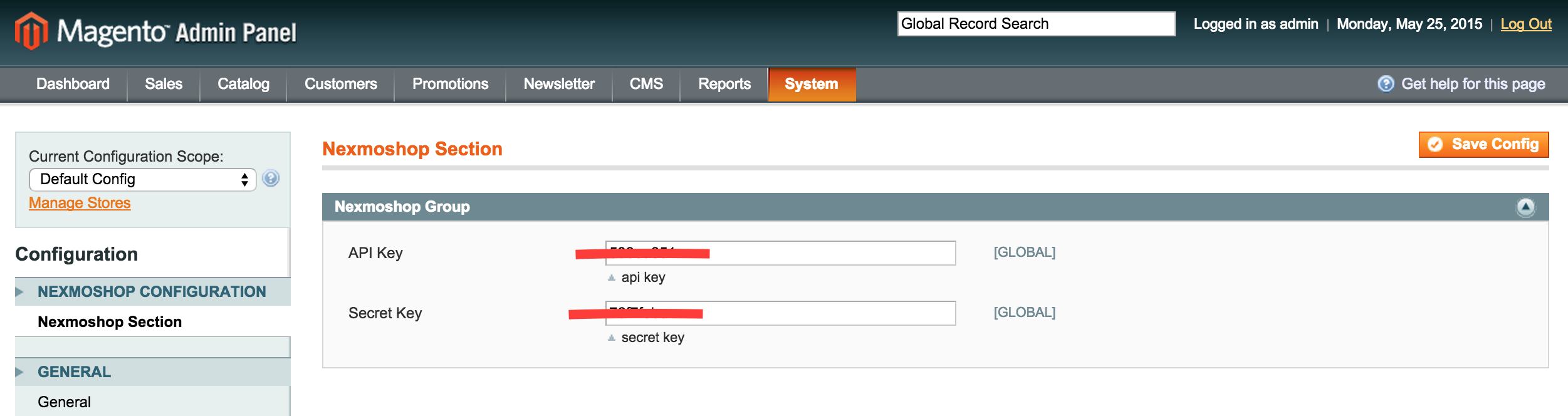
Task: Open the Promotions menu
Action: pyautogui.click(x=450, y=84)
